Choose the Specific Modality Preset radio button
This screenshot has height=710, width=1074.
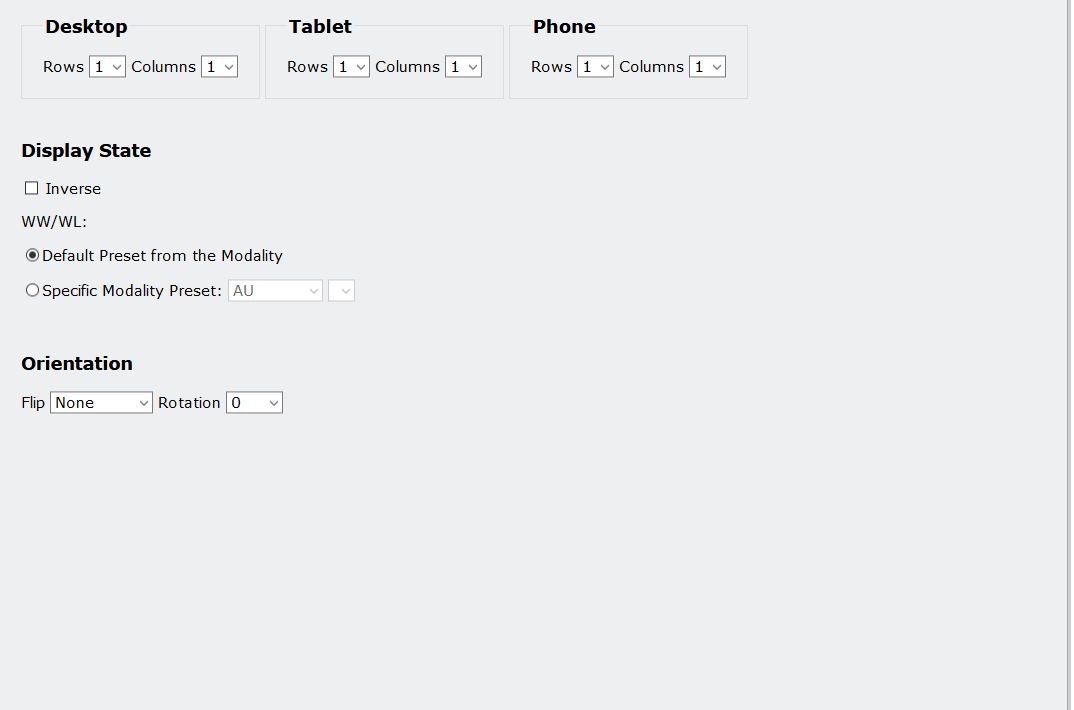pyautogui.click(x=33, y=291)
